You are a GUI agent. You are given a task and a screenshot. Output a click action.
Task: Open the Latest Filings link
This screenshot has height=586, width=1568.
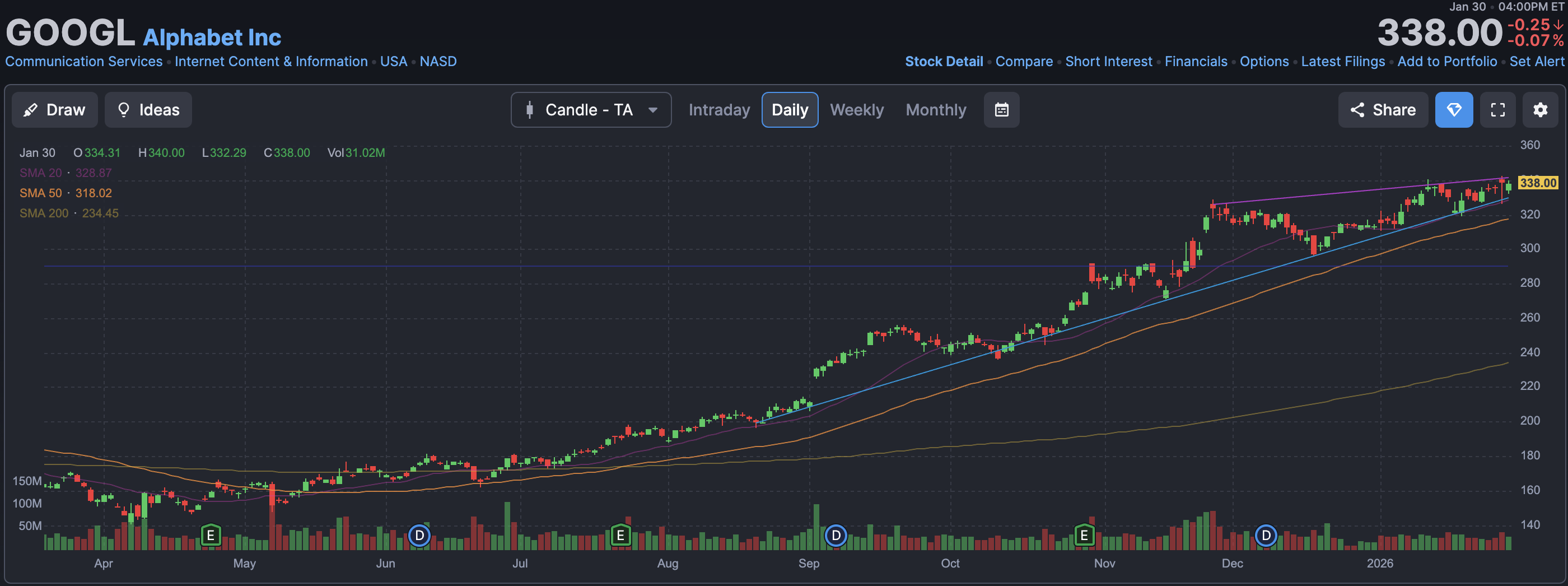pyautogui.click(x=1343, y=62)
